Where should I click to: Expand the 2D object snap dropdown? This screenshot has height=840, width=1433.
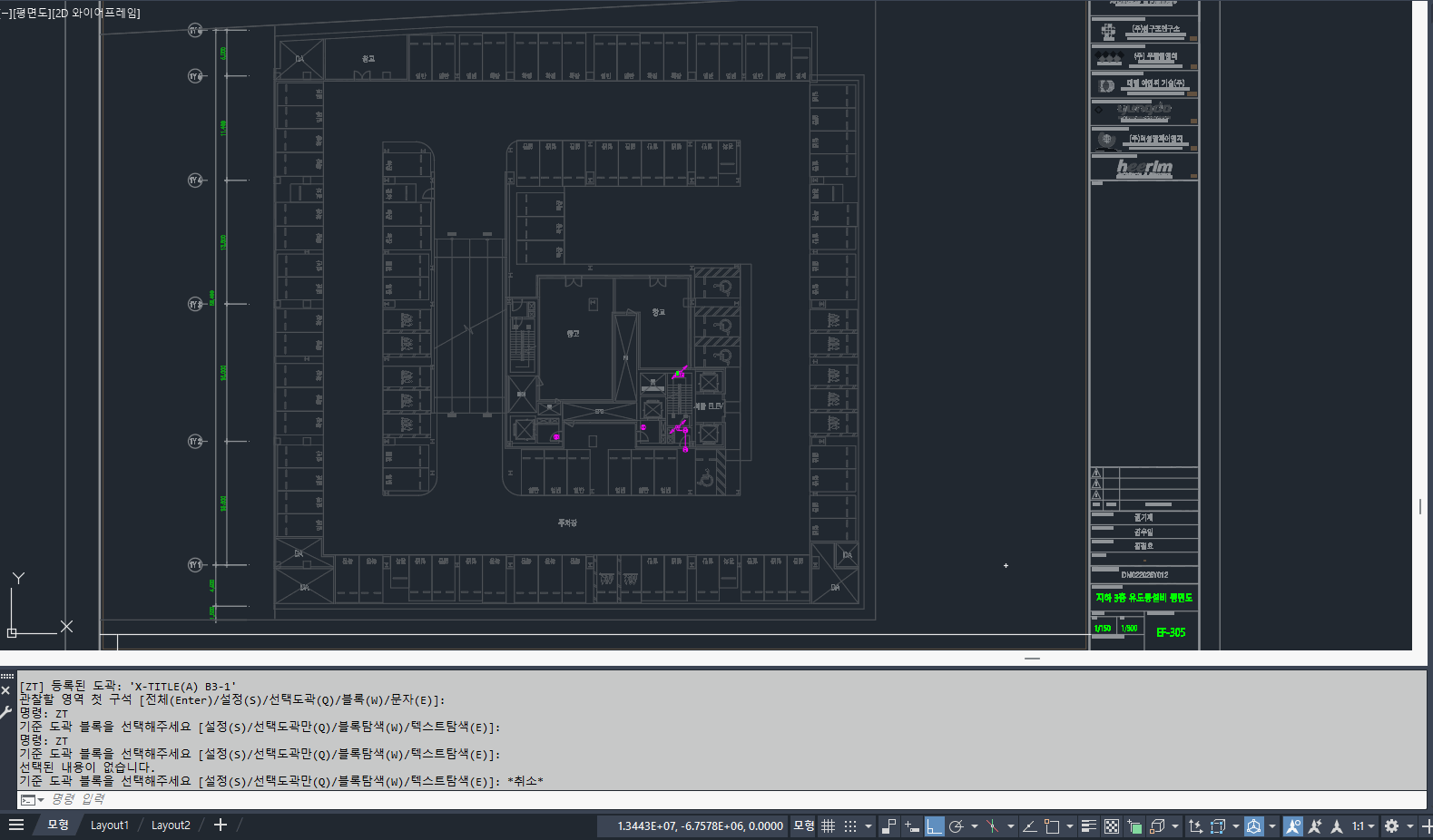(x=1070, y=826)
